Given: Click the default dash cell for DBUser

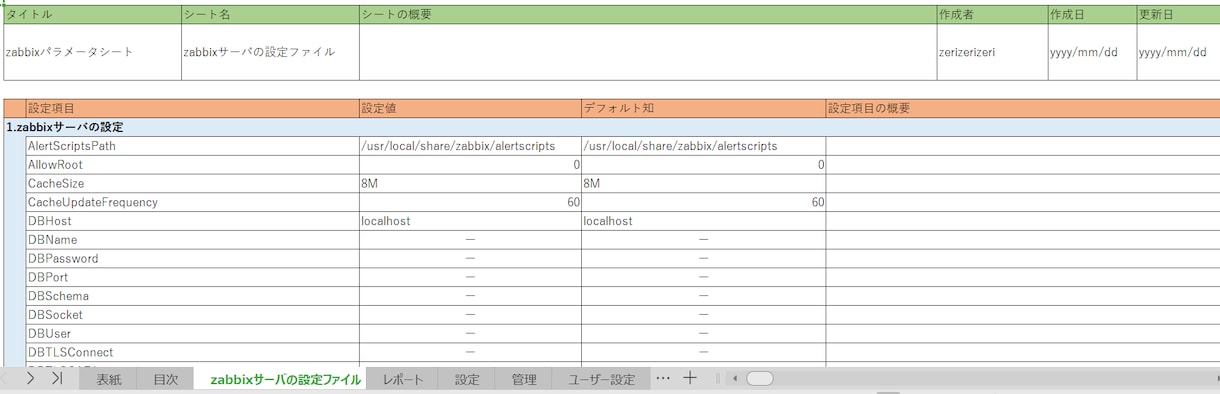Looking at the screenshot, I should click(x=704, y=334).
